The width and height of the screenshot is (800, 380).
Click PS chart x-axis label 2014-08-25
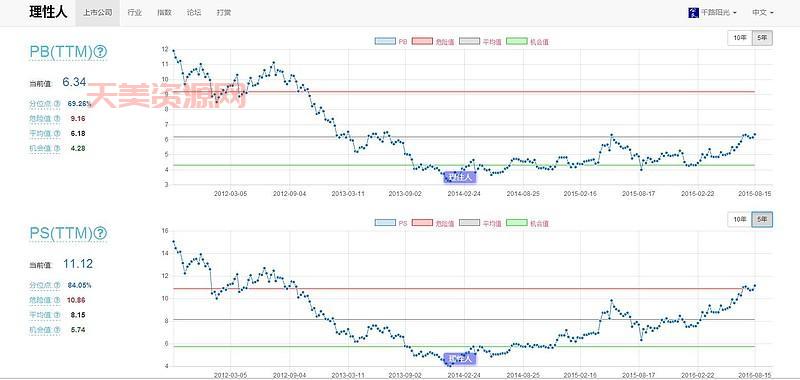(x=523, y=375)
